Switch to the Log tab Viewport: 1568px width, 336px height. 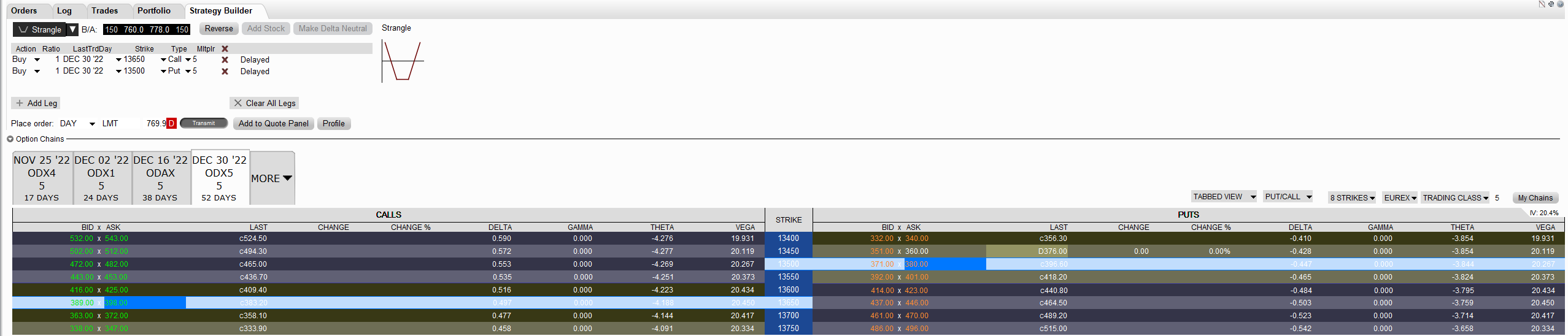(x=64, y=10)
